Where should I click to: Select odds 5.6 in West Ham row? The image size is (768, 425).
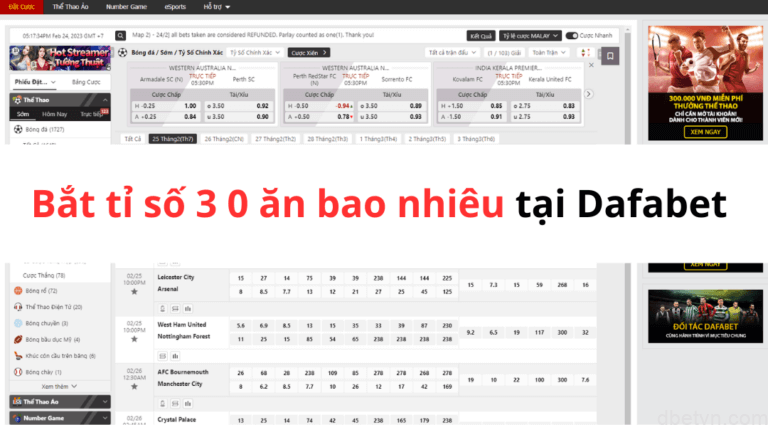pyautogui.click(x=240, y=326)
